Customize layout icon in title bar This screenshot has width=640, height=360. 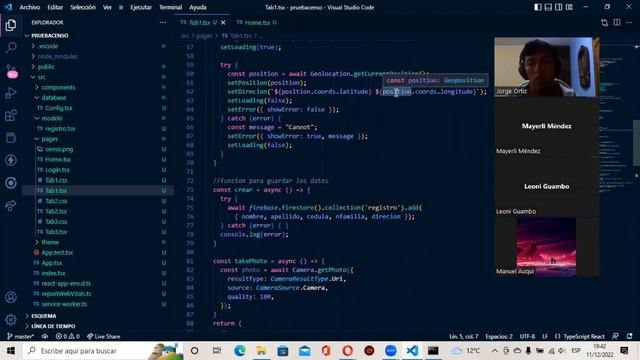(x=569, y=7)
